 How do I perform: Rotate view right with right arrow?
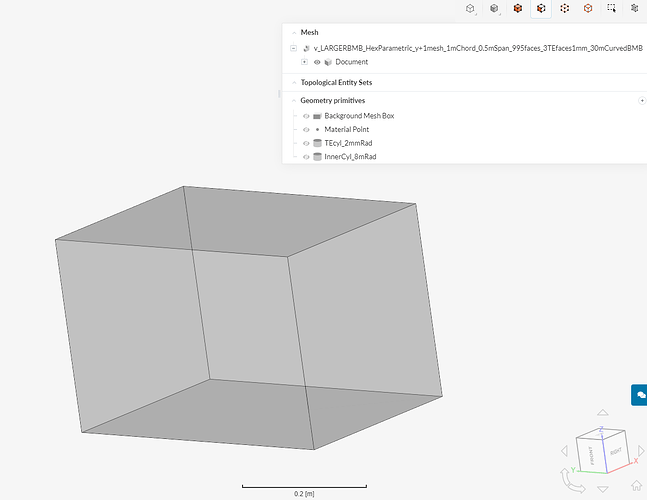(x=641, y=451)
